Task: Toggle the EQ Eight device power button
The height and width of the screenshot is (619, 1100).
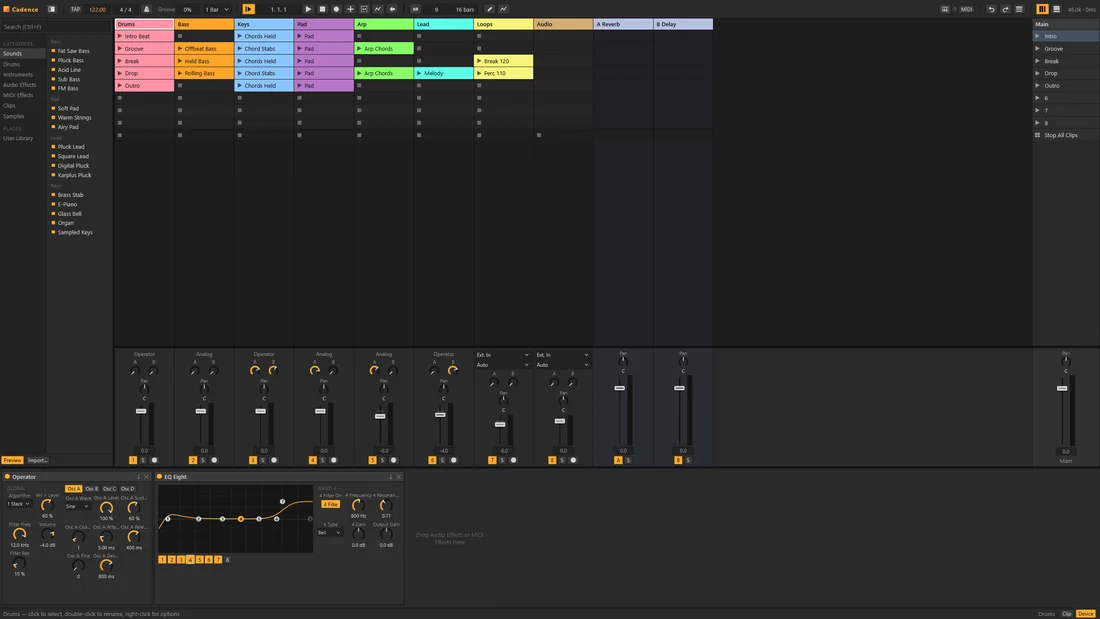Action: (x=159, y=477)
